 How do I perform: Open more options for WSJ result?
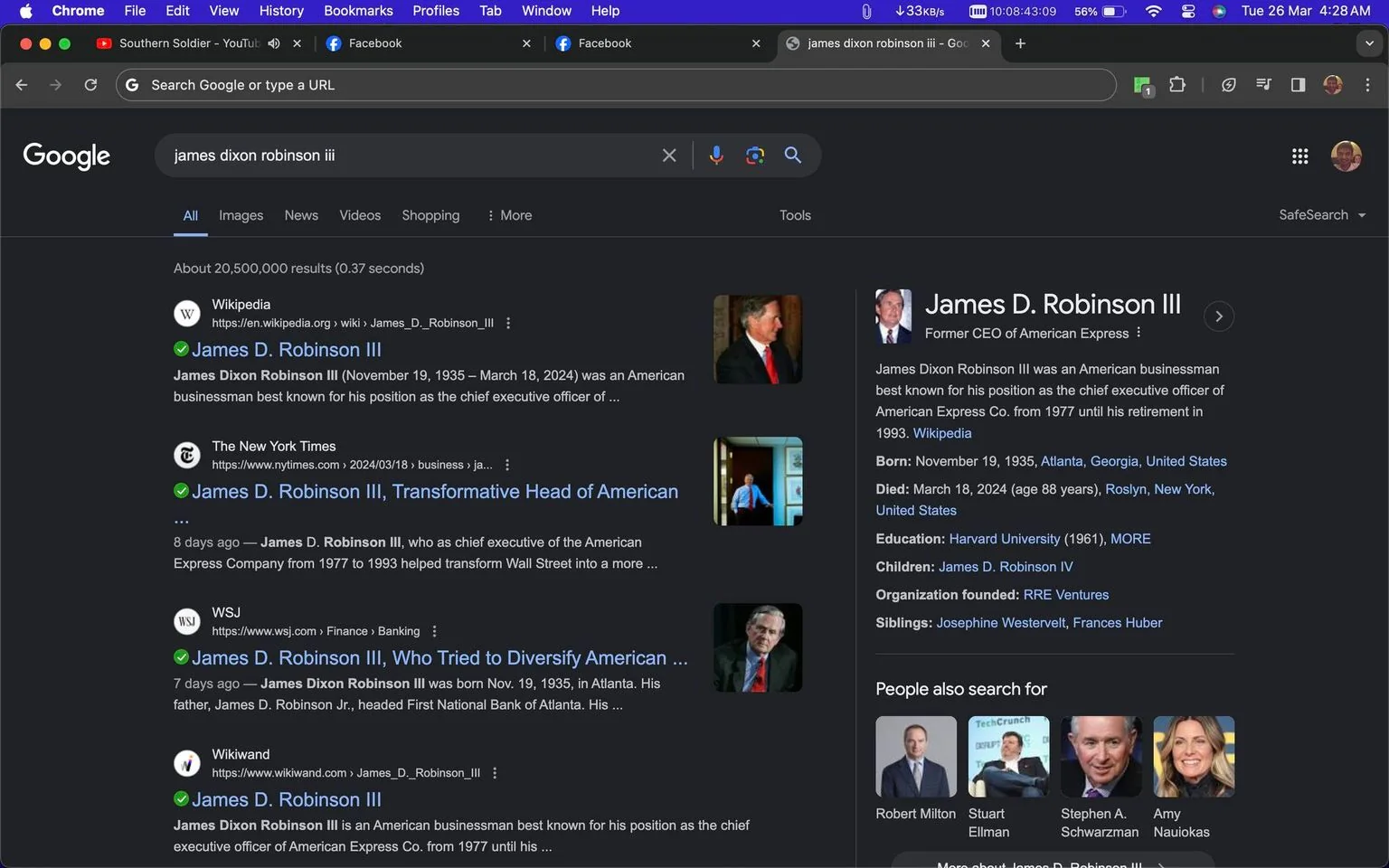pyautogui.click(x=434, y=631)
